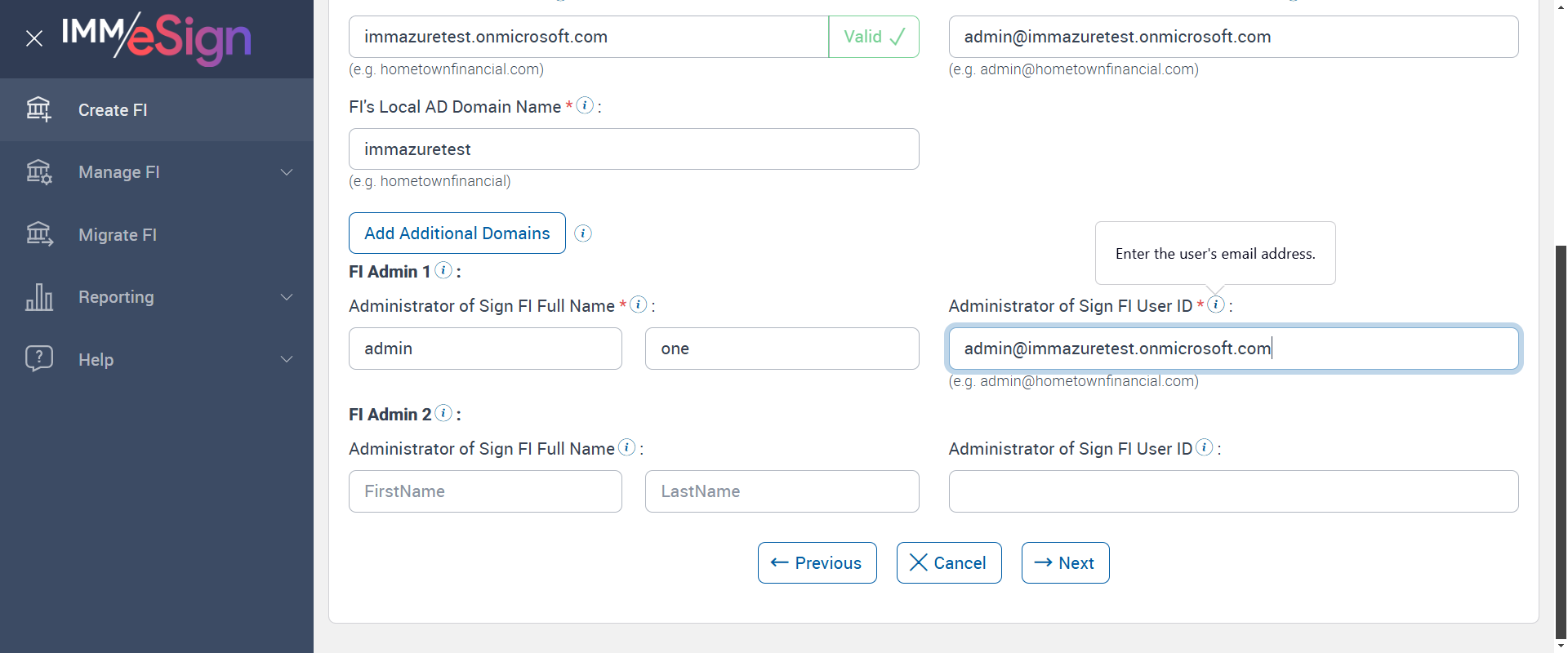Click info icon beside Local AD Domain Name

pos(585,105)
